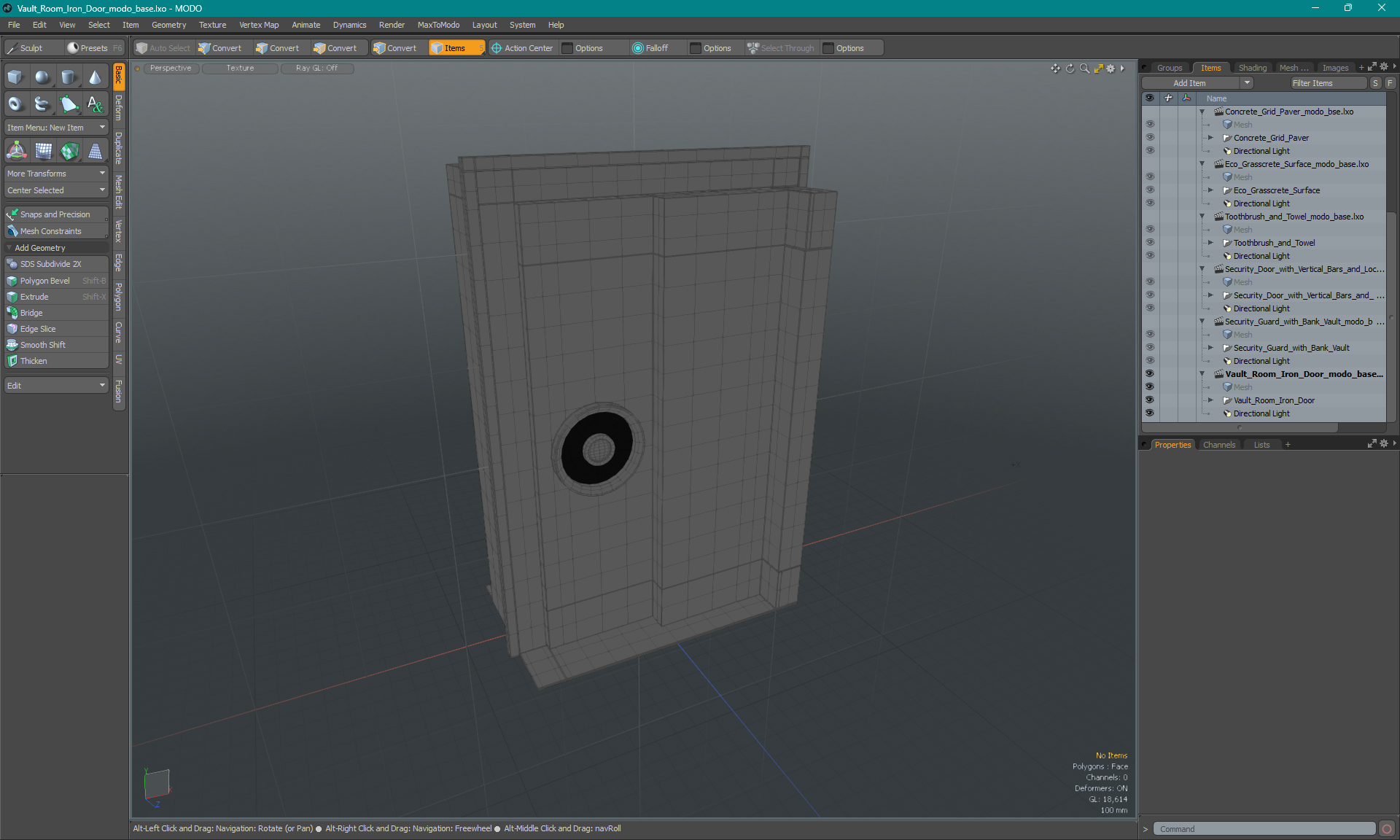Click the Extrude button

point(56,297)
